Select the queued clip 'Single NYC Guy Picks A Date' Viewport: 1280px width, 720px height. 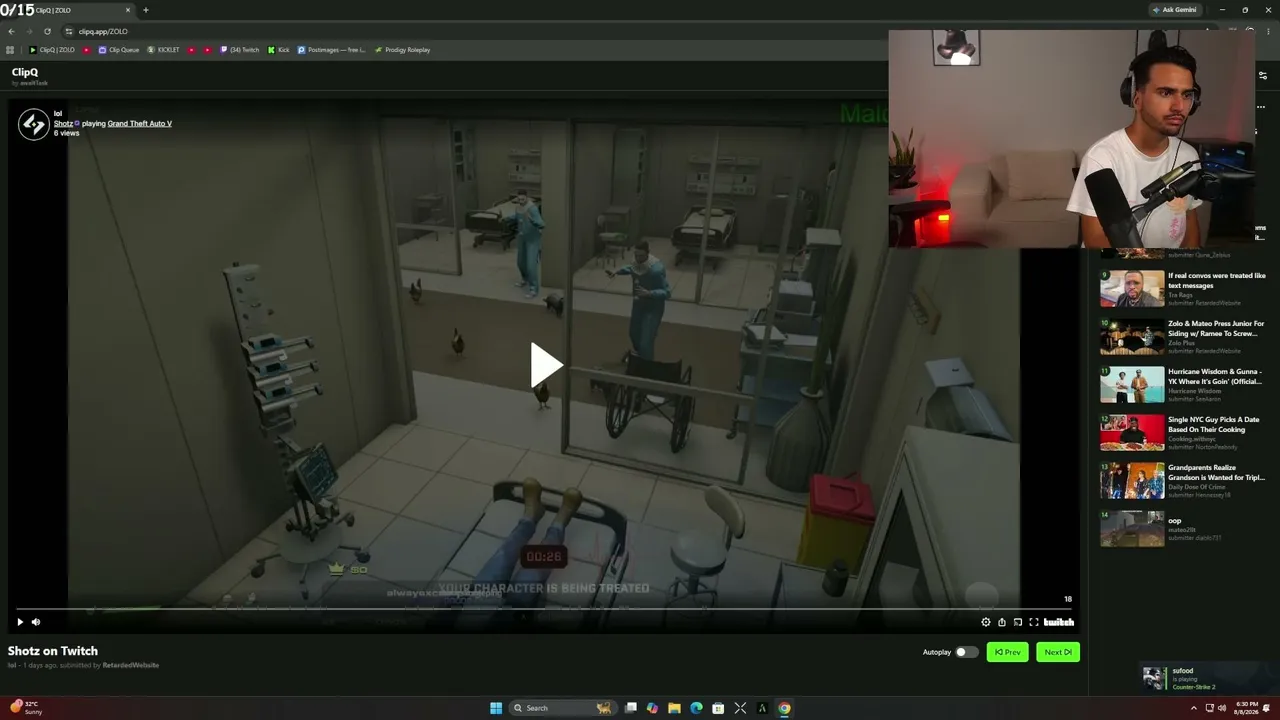(x=1182, y=433)
